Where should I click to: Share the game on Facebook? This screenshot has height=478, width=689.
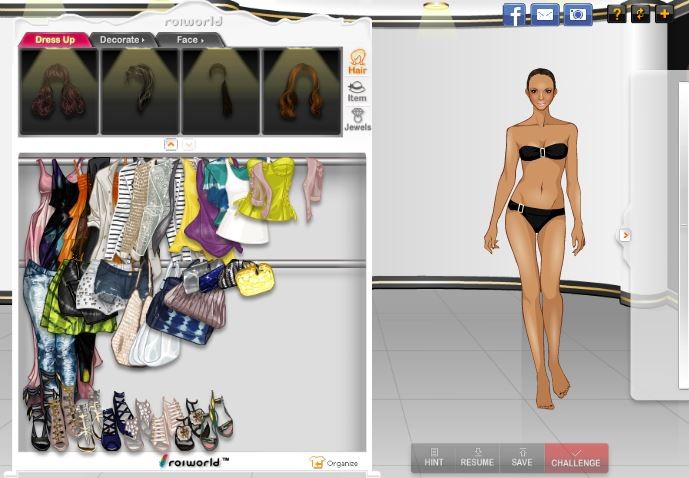[x=514, y=14]
